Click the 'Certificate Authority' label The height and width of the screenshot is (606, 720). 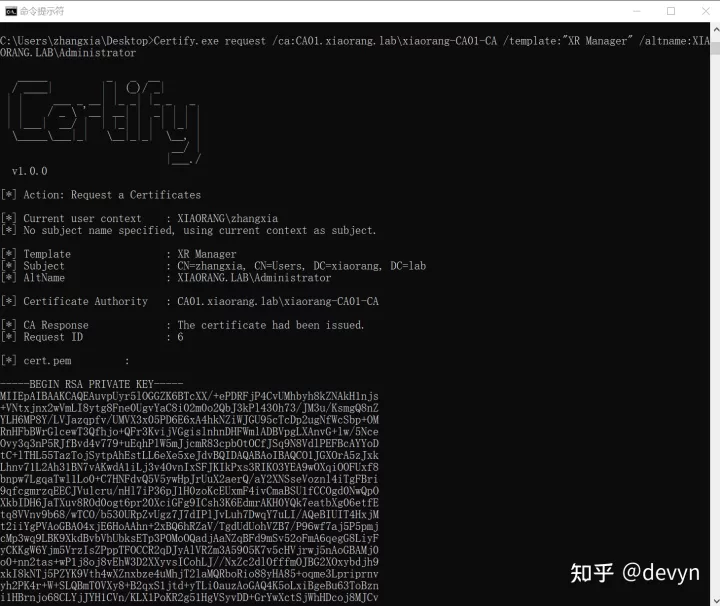[x=86, y=301]
